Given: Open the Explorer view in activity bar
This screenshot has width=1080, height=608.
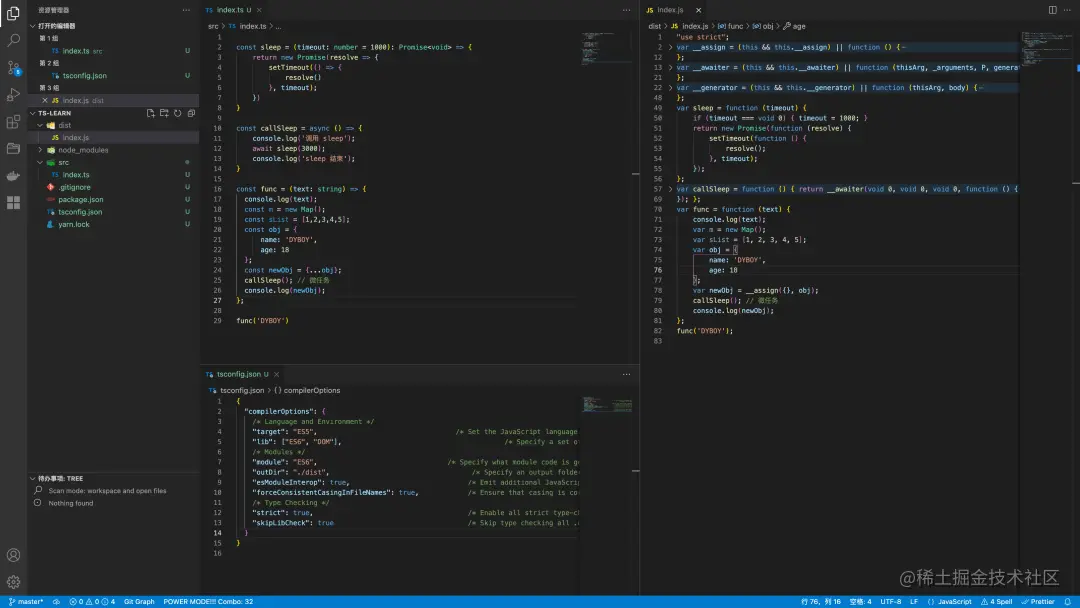Looking at the screenshot, I should click(13, 12).
